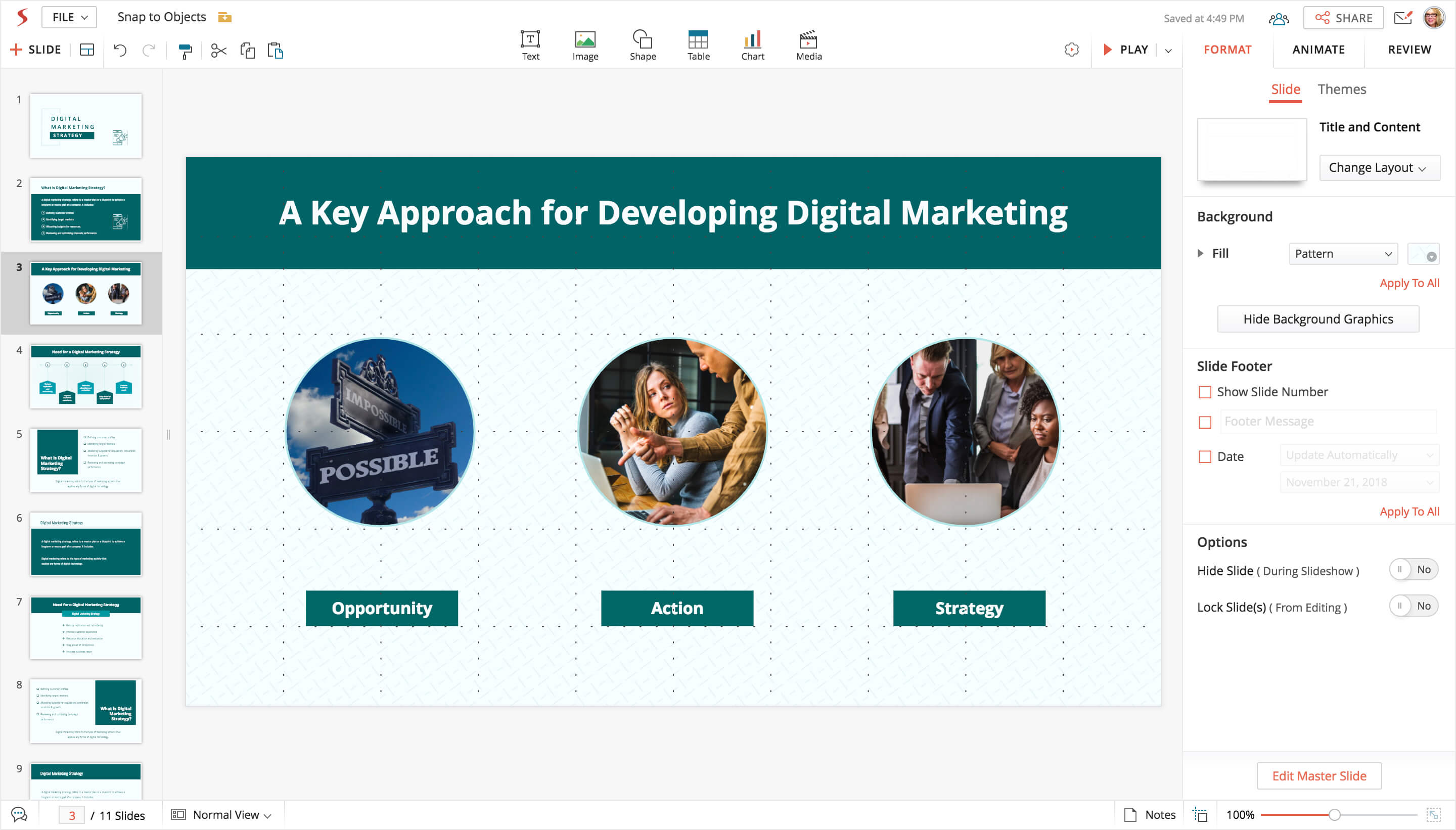Select slide 4 thumbnail
This screenshot has width=1456, height=830.
pyautogui.click(x=85, y=376)
